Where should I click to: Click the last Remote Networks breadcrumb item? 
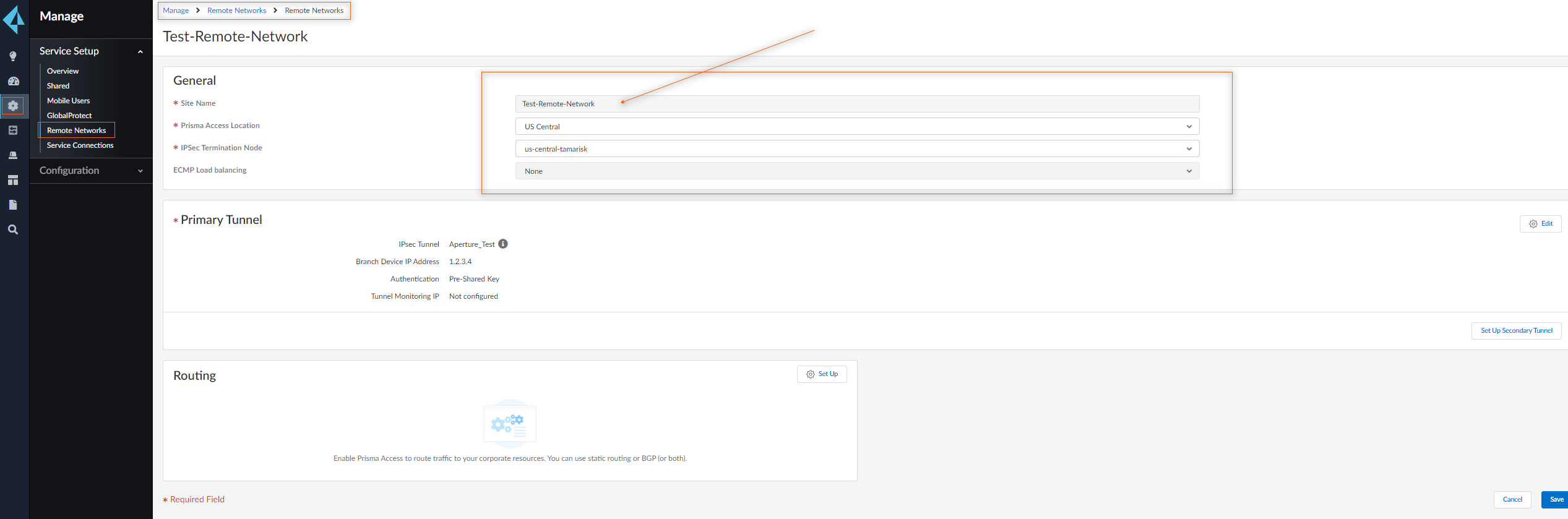[314, 11]
